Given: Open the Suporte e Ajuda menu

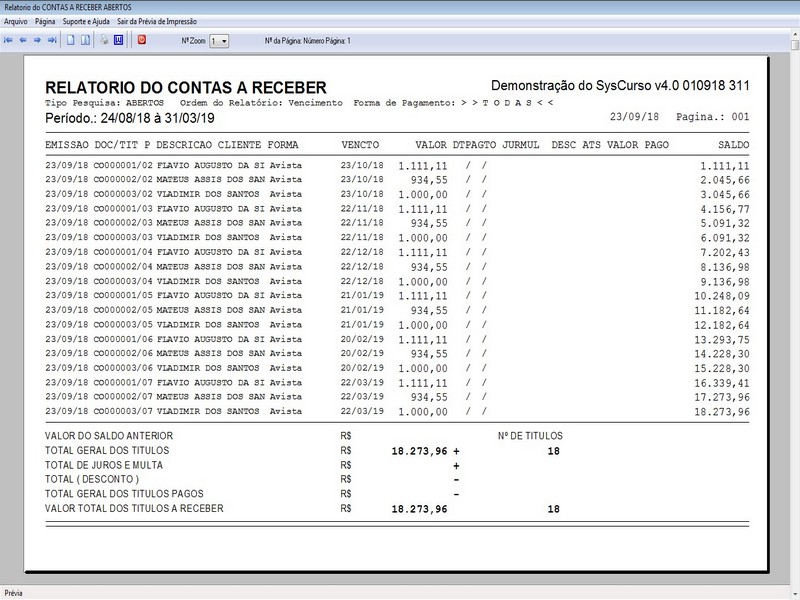Looking at the screenshot, I should (86, 21).
